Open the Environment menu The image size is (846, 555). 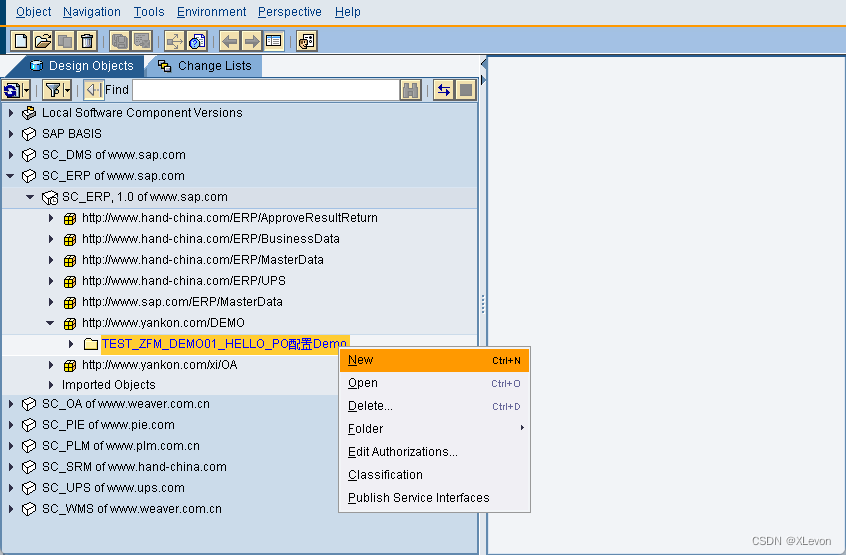(x=212, y=12)
